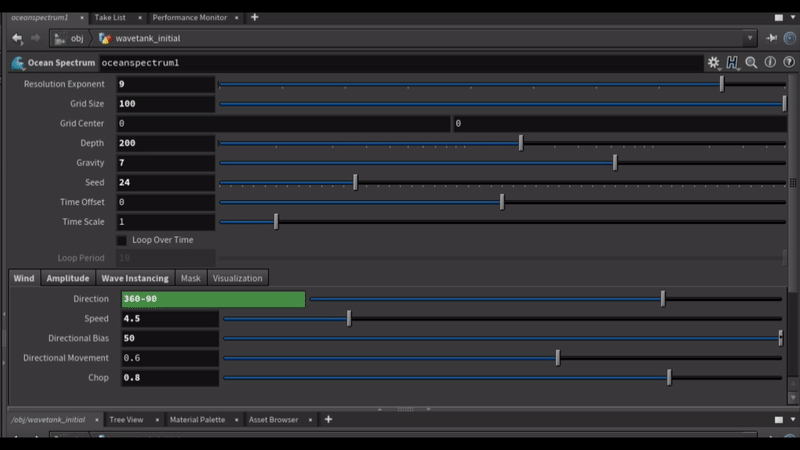Switch to the Amplitude tab
Image resolution: width=800 pixels, height=450 pixels.
point(68,278)
